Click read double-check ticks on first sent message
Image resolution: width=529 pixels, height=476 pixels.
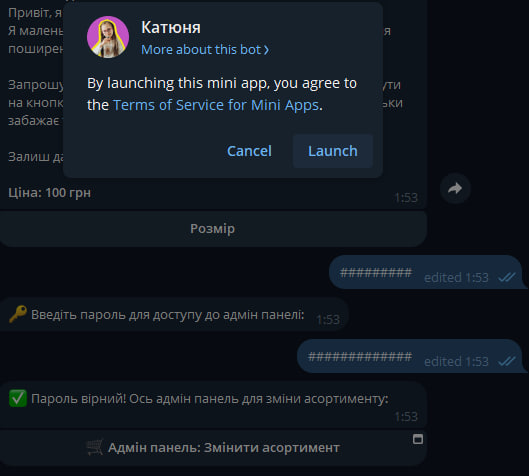[x=507, y=277]
